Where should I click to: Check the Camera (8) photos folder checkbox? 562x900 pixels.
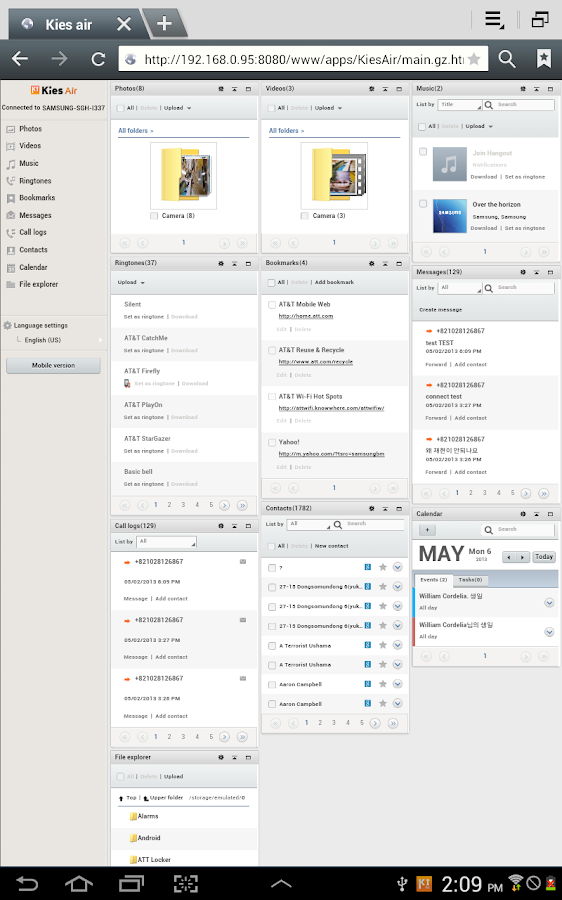coord(154,216)
